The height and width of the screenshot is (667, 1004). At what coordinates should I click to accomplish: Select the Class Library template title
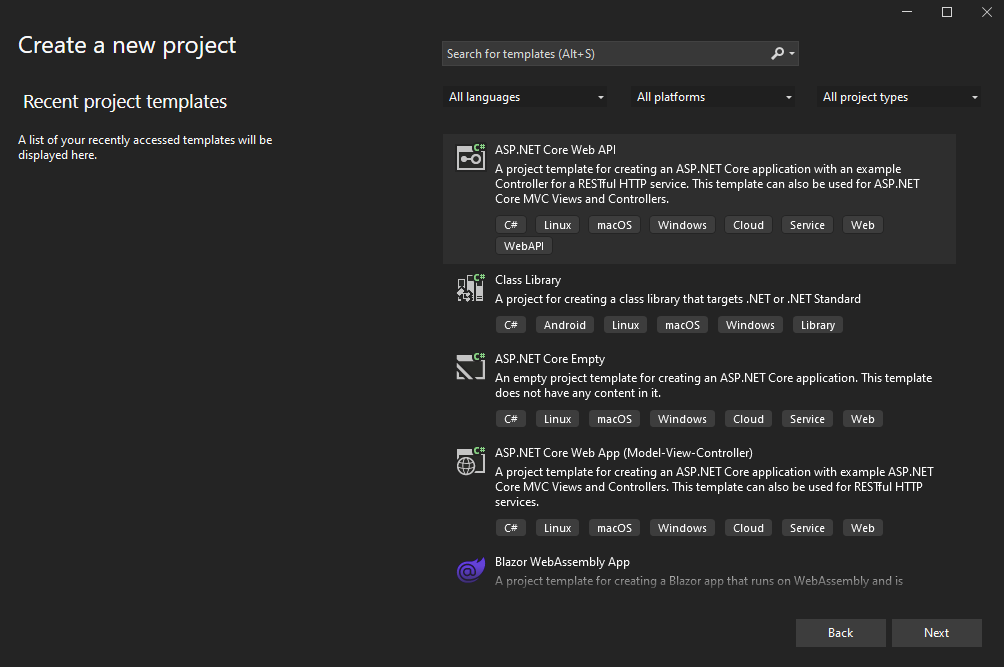point(528,280)
